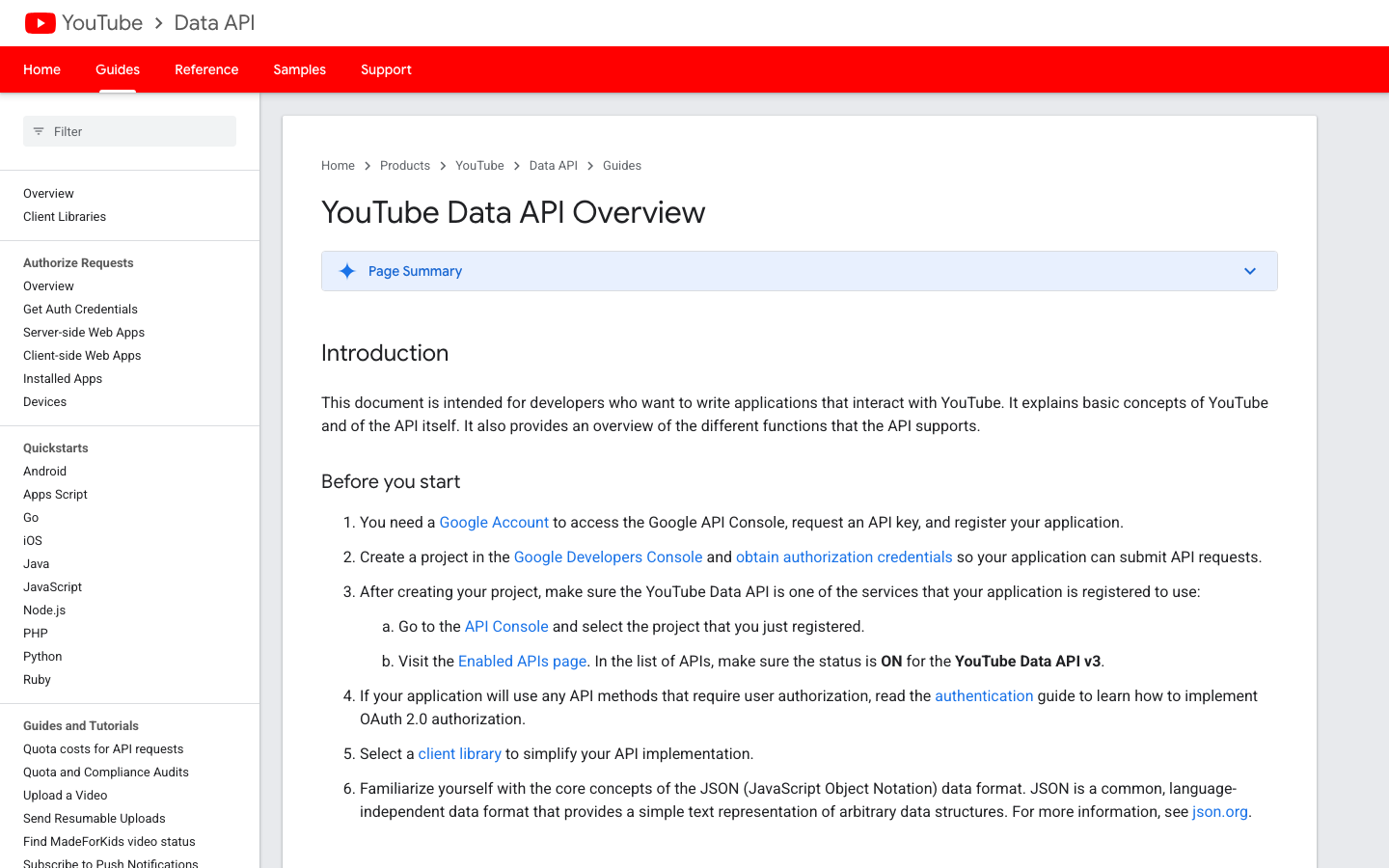Go to the Support tab
1389x868 pixels.
pyautogui.click(x=386, y=69)
